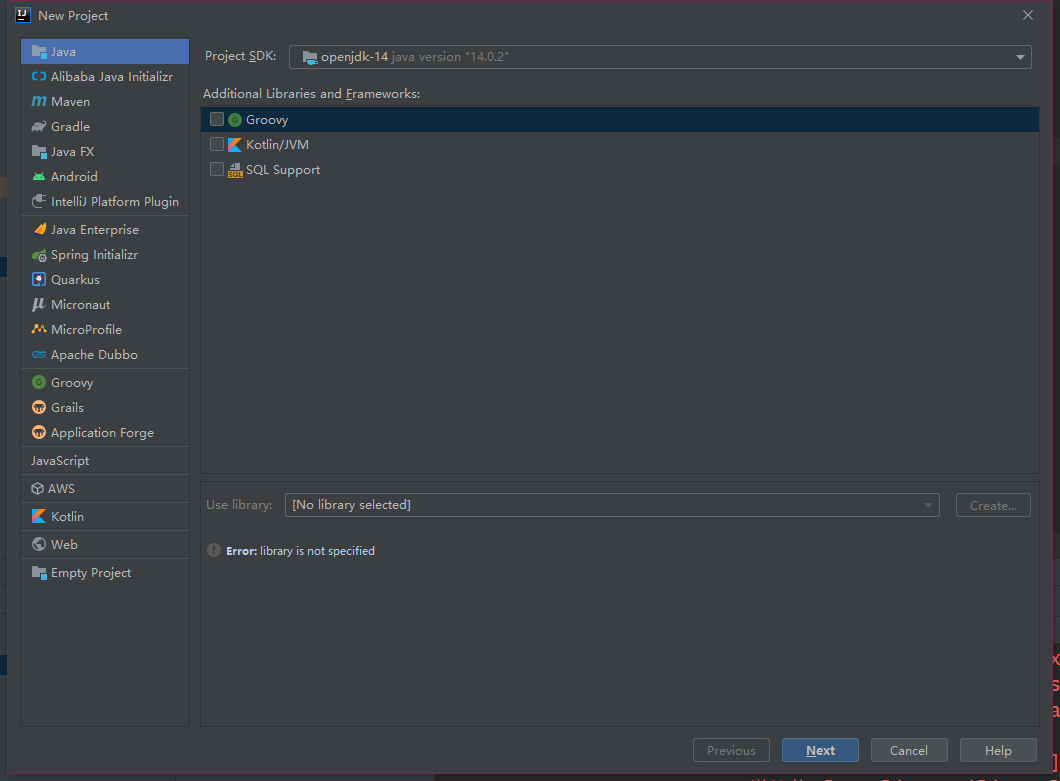Select Java project type

105,51
